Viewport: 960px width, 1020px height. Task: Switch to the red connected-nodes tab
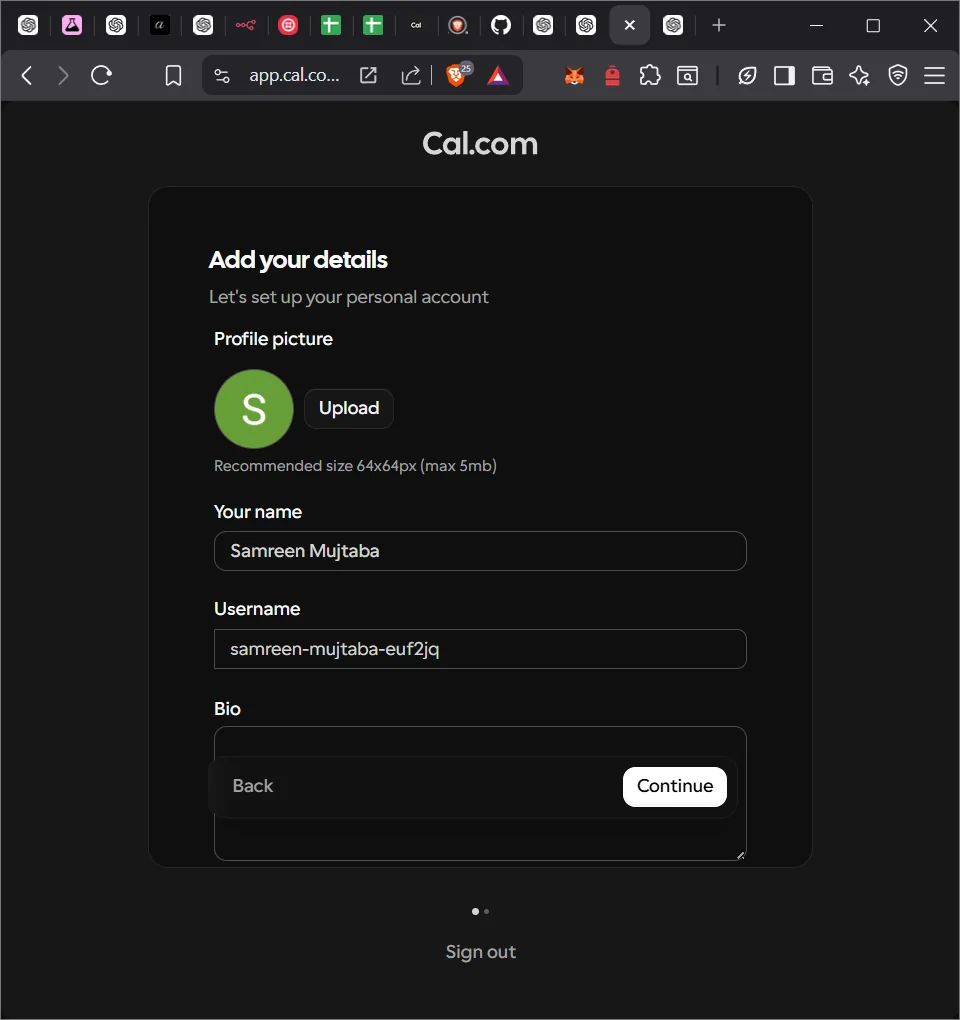pos(245,25)
